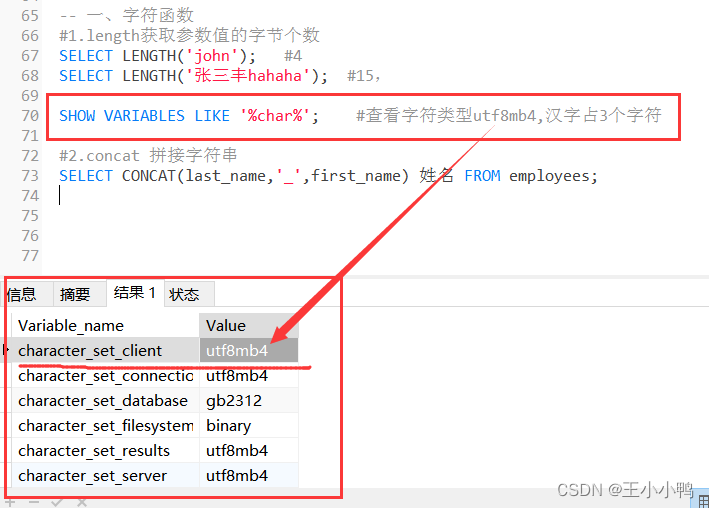Click the FROM keyword on line 73

click(x=482, y=176)
